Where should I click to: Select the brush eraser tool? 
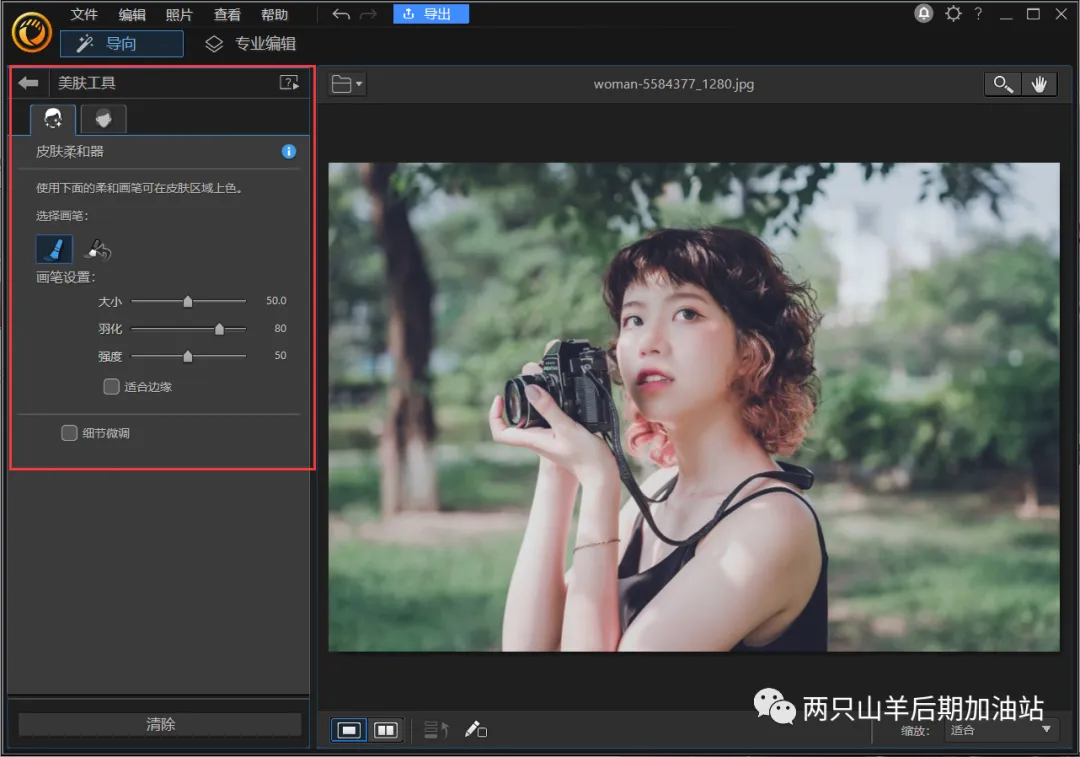point(97,249)
